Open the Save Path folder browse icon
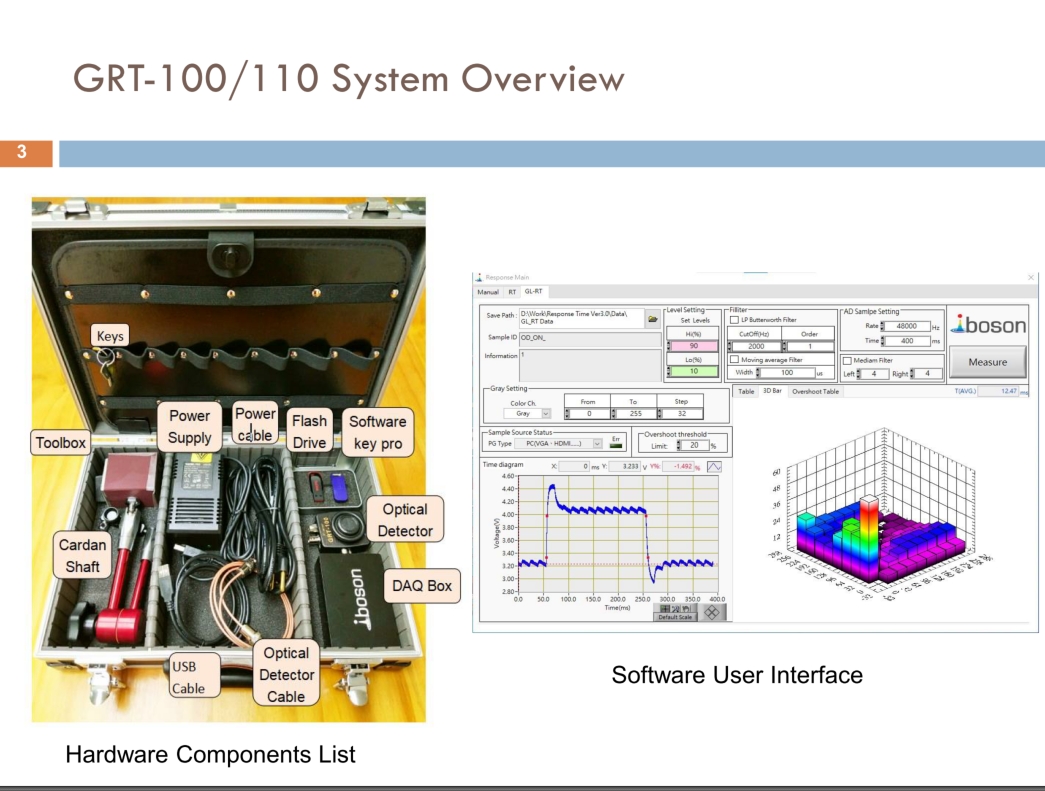 pyautogui.click(x=652, y=319)
